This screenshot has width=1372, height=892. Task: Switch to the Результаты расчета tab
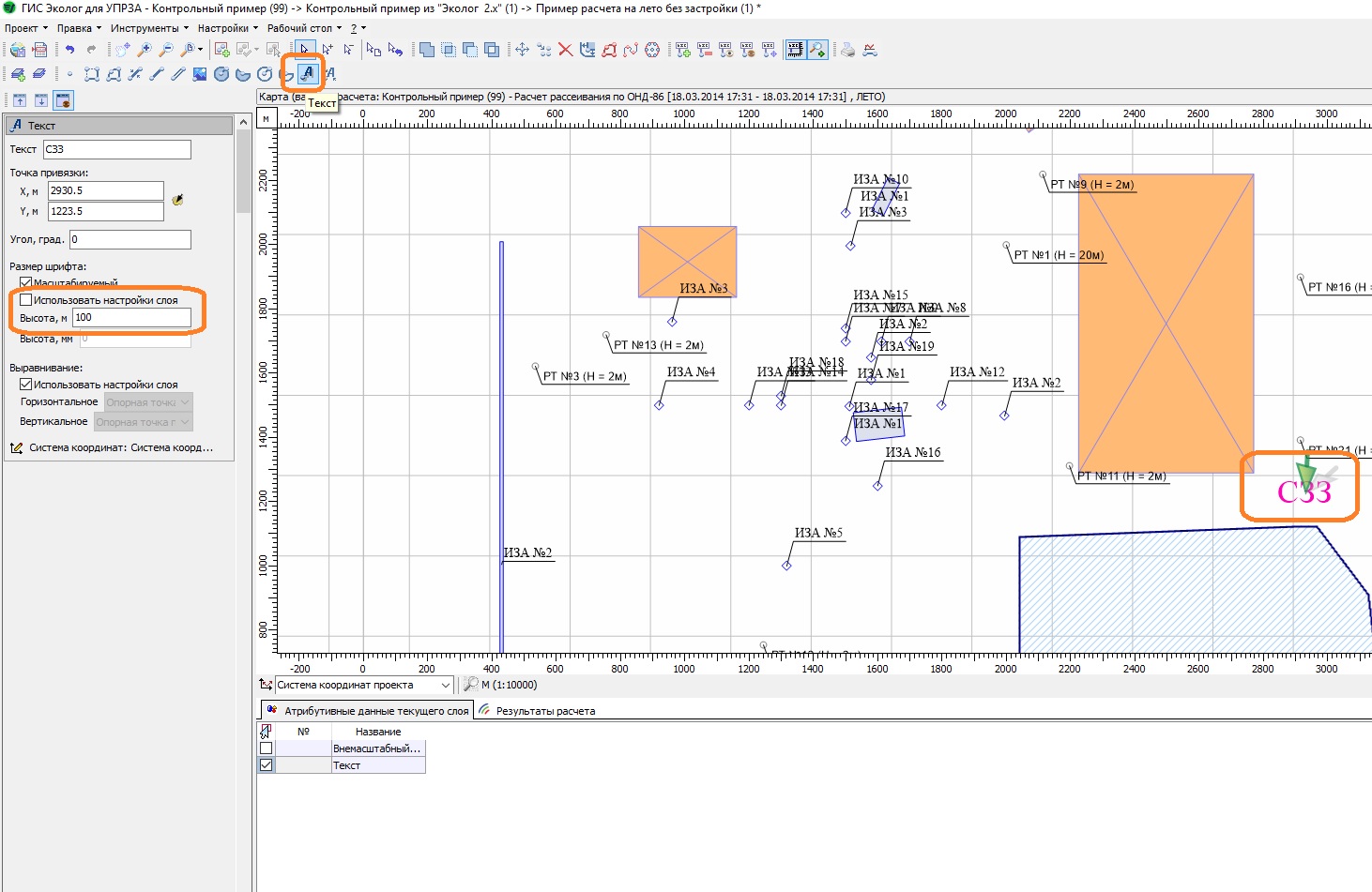[544, 711]
